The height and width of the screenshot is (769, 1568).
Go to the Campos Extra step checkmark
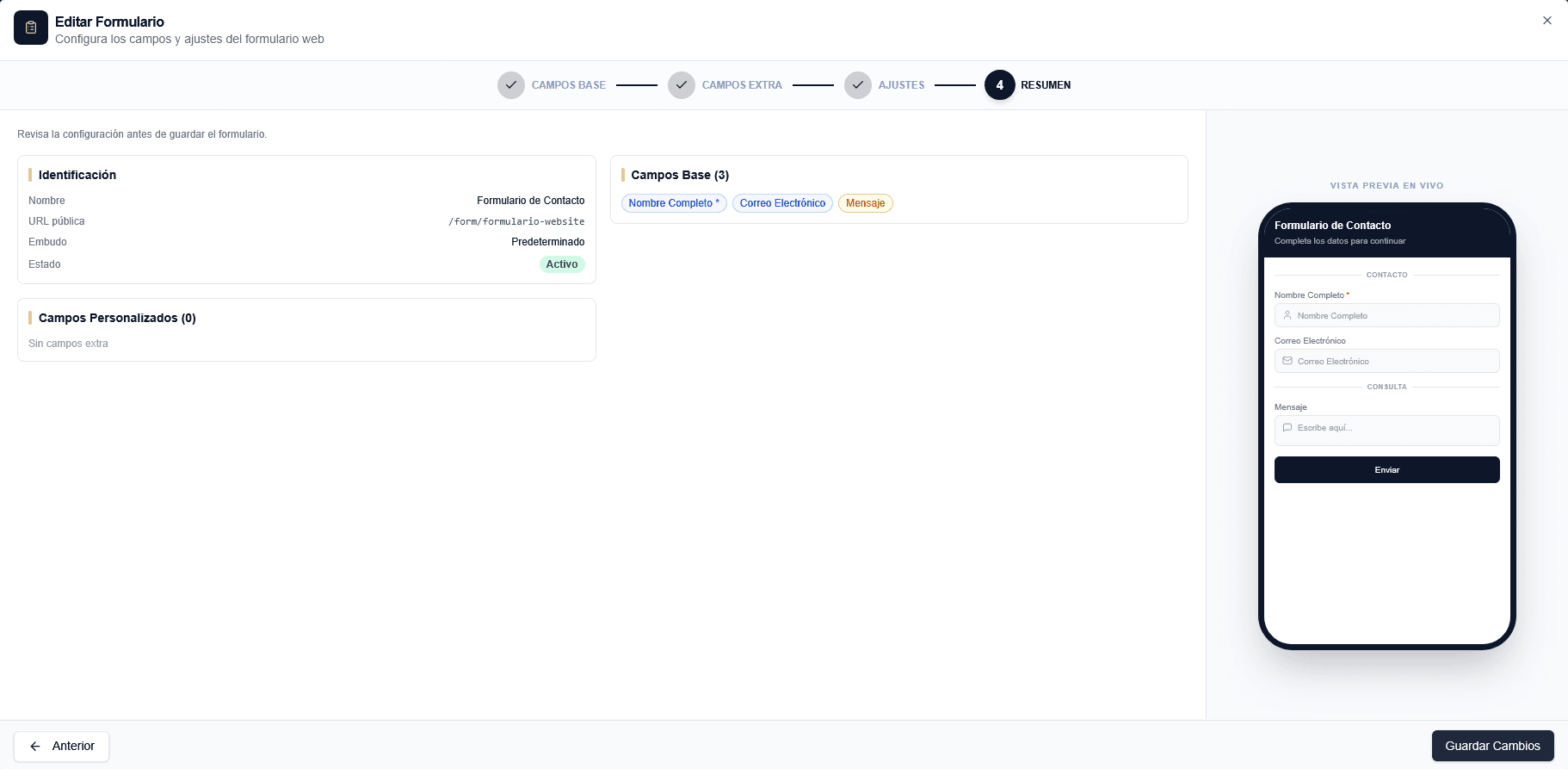pyautogui.click(x=682, y=85)
